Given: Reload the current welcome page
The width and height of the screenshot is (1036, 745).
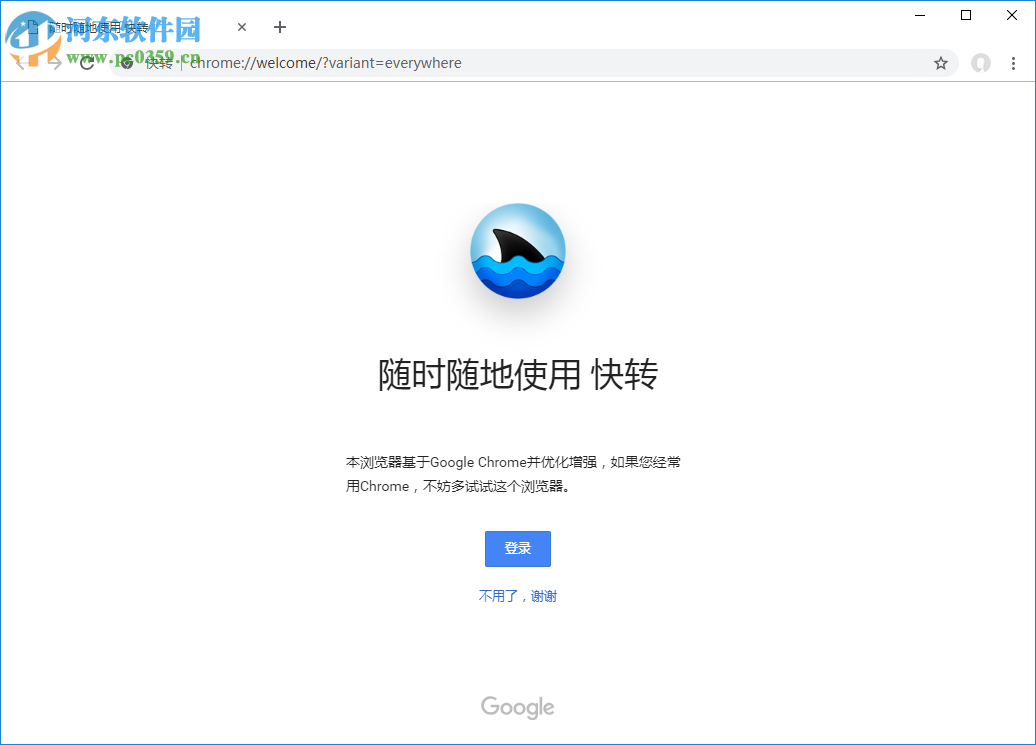Looking at the screenshot, I should coord(88,62).
